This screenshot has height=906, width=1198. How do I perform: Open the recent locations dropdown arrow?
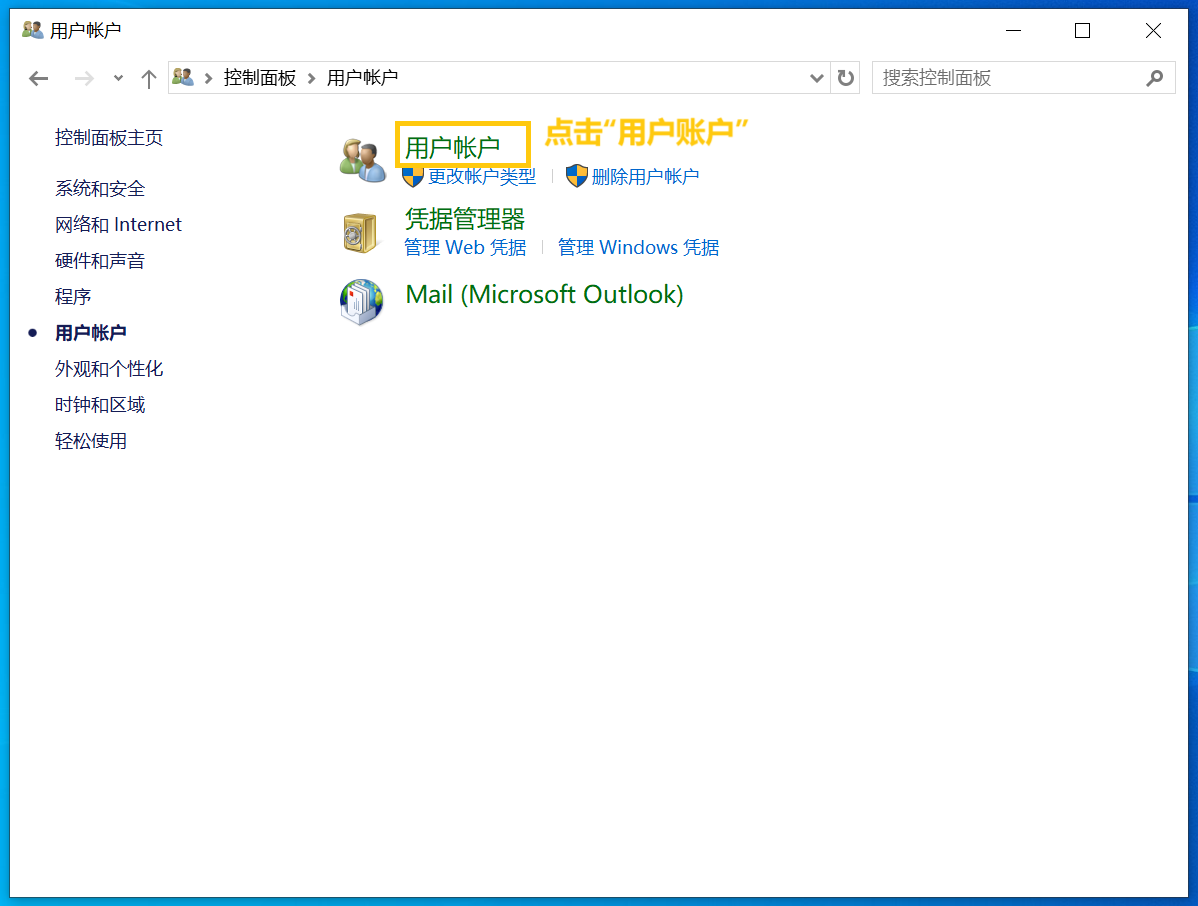(118, 78)
